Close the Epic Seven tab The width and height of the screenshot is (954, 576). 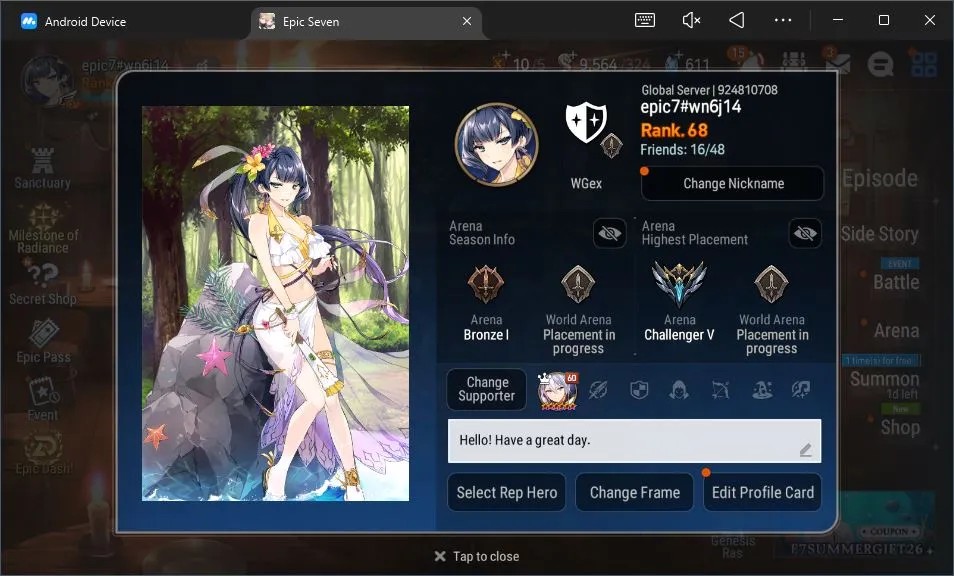click(467, 21)
